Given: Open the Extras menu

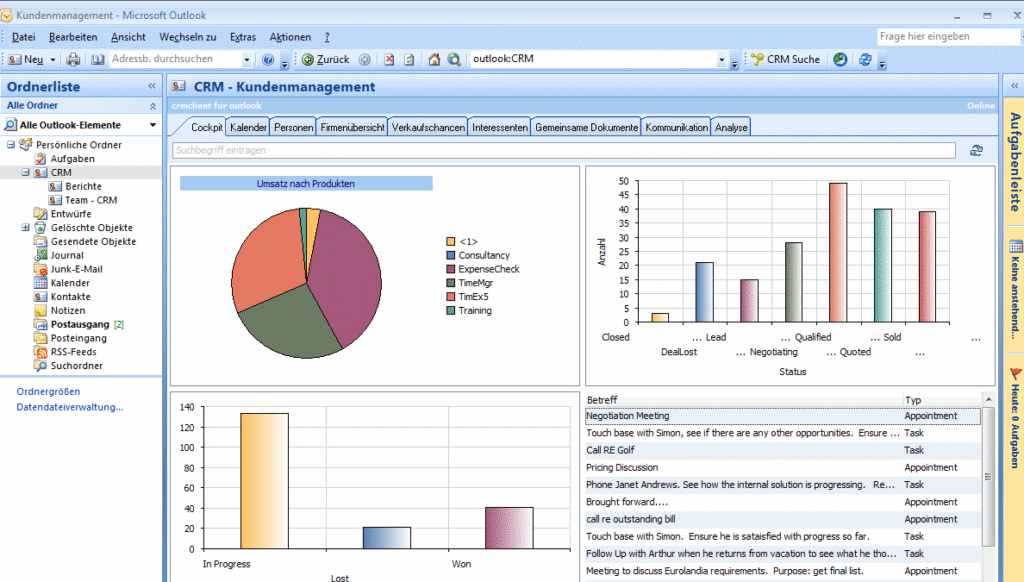Looking at the screenshot, I should coord(243,37).
